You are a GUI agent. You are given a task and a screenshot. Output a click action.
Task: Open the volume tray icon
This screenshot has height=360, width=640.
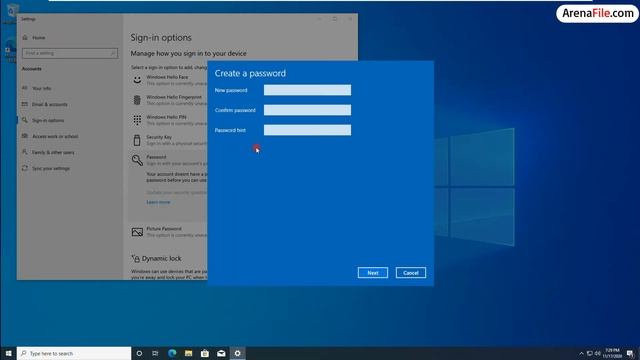598,353
